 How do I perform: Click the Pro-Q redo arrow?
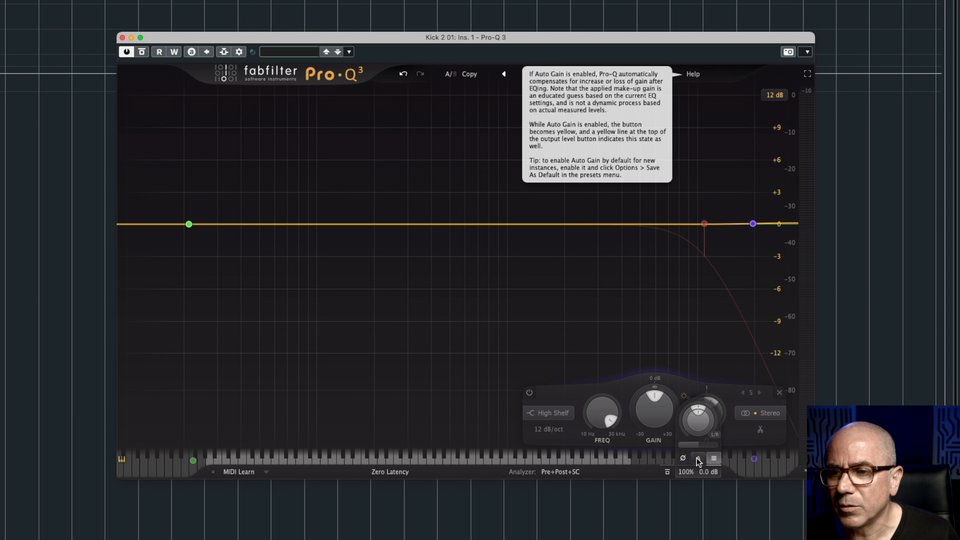click(x=420, y=74)
